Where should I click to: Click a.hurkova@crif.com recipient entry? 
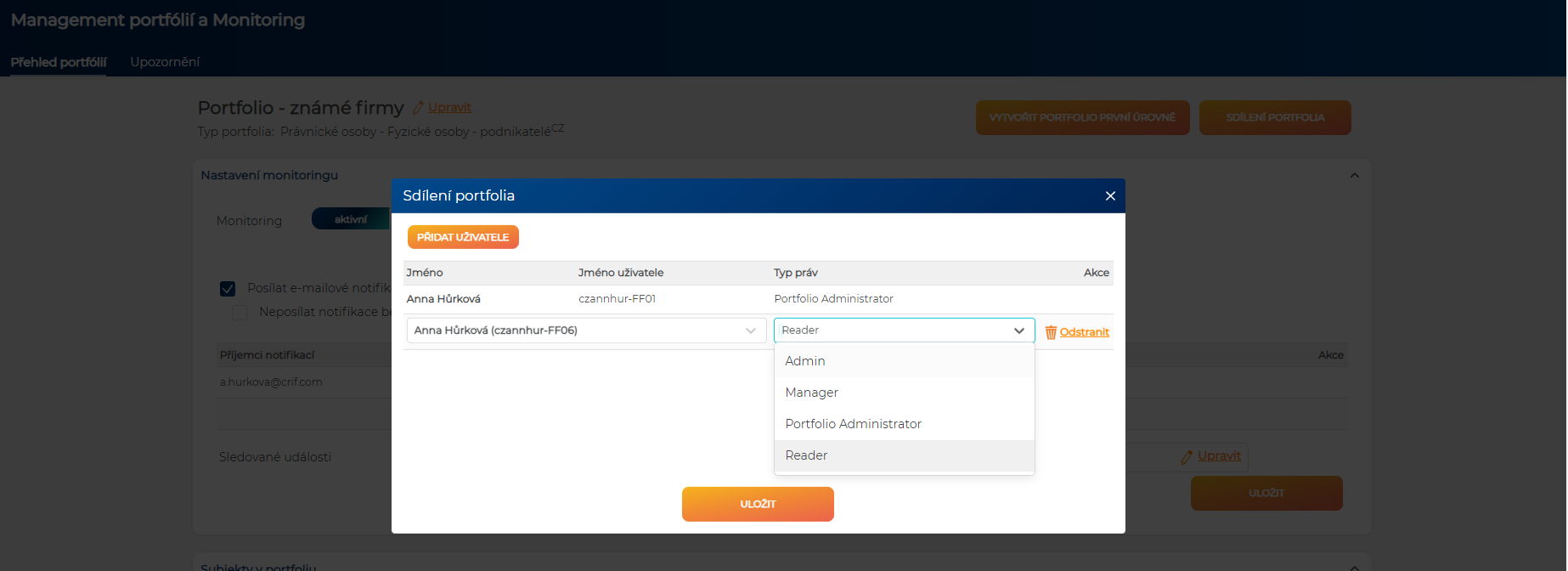[271, 382]
